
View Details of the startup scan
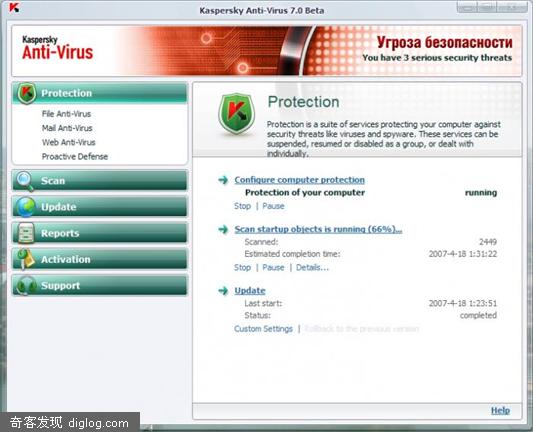pyautogui.click(x=312, y=267)
